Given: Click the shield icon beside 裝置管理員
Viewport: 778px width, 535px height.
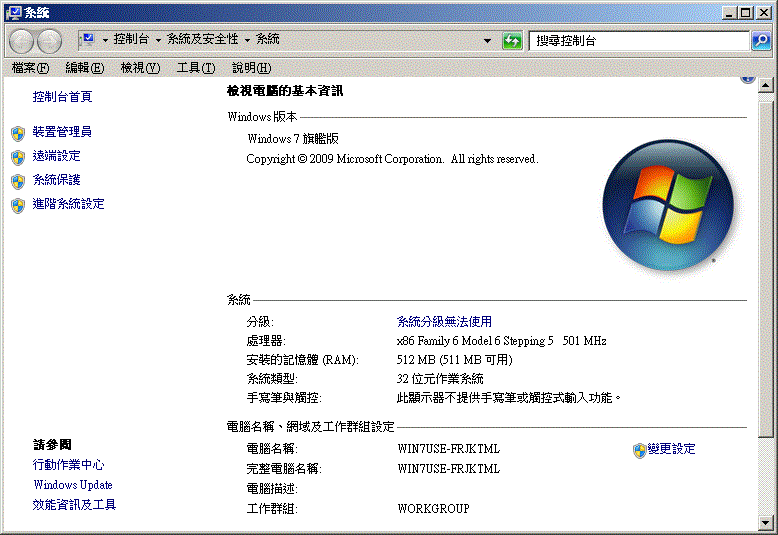Looking at the screenshot, I should [17, 132].
